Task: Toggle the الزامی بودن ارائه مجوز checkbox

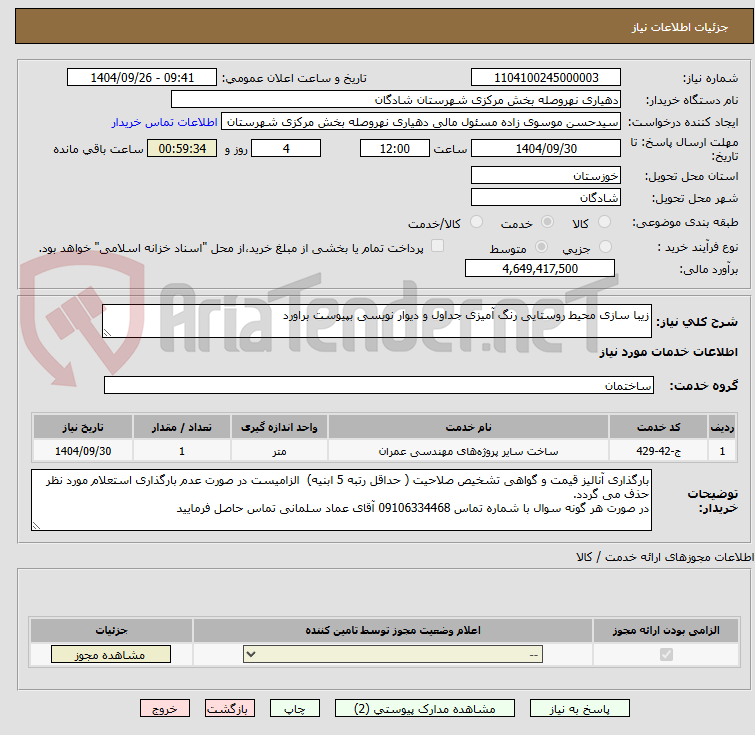Action: [x=666, y=654]
